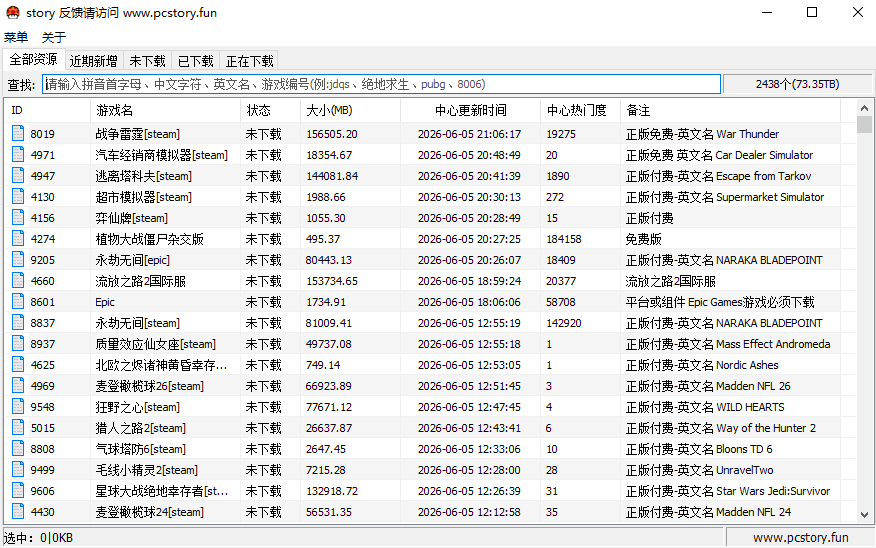
Task: Click the file icon for row 4274
Action: [18, 239]
